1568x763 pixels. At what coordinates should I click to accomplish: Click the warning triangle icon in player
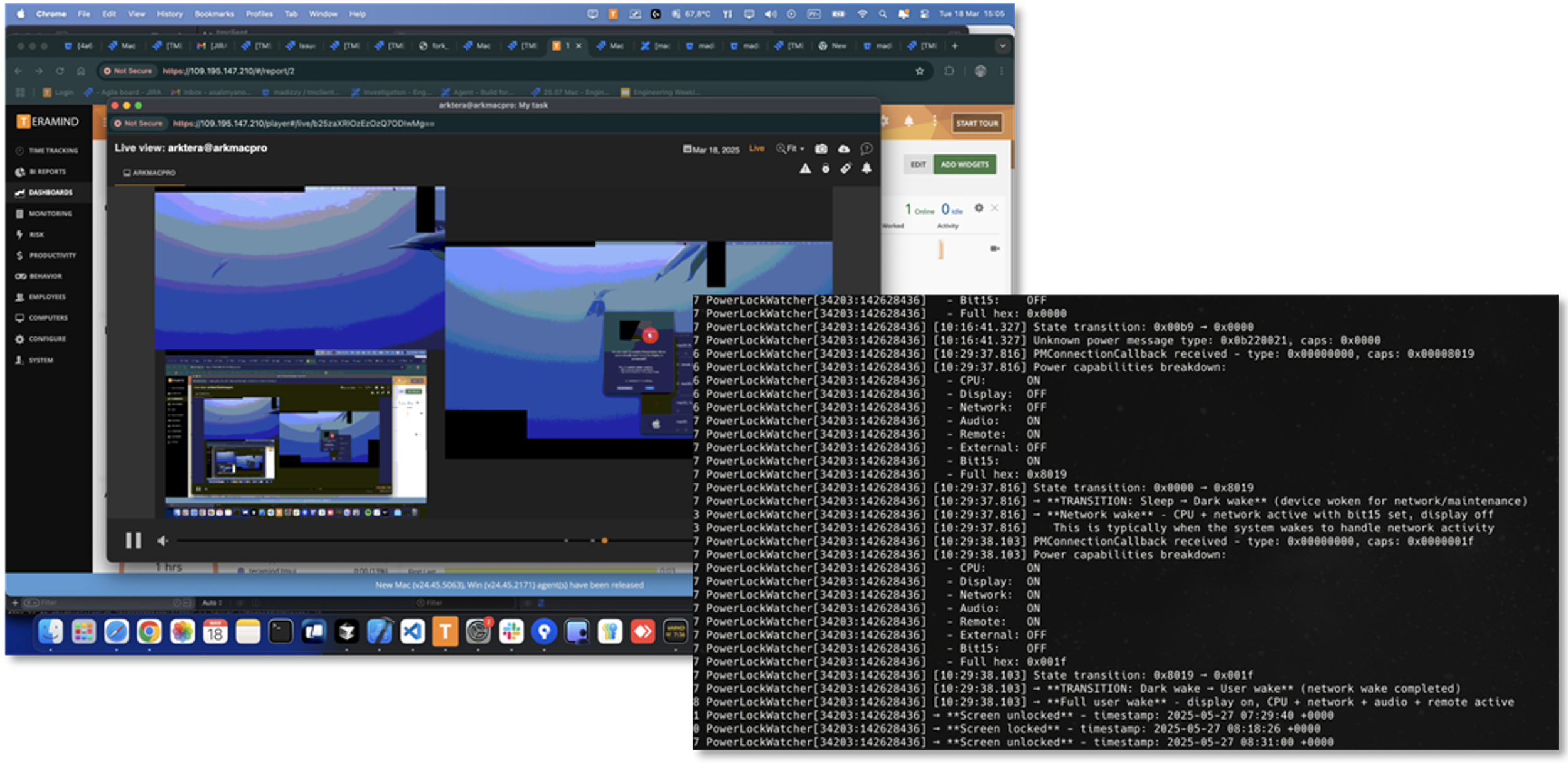click(x=805, y=168)
